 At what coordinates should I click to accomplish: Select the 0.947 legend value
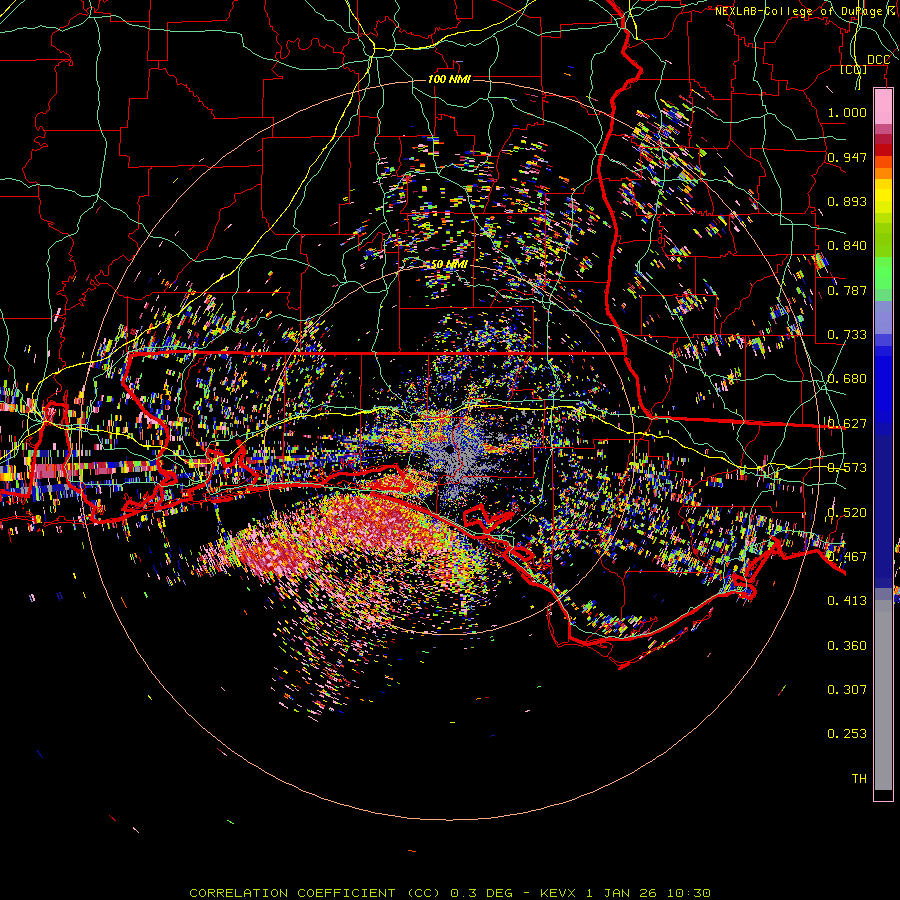pos(847,157)
